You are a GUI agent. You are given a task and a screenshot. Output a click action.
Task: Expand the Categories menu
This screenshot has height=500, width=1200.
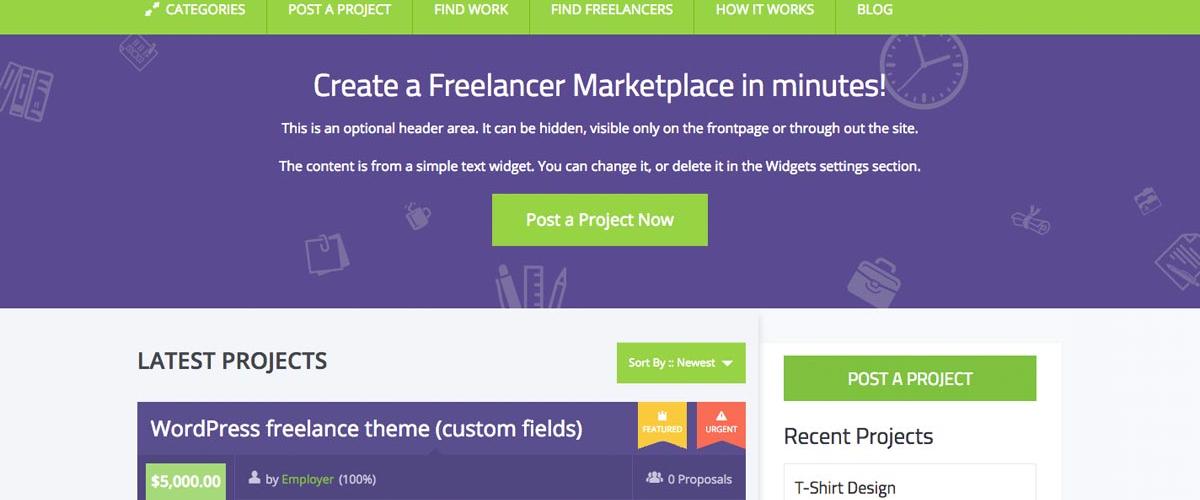point(195,10)
